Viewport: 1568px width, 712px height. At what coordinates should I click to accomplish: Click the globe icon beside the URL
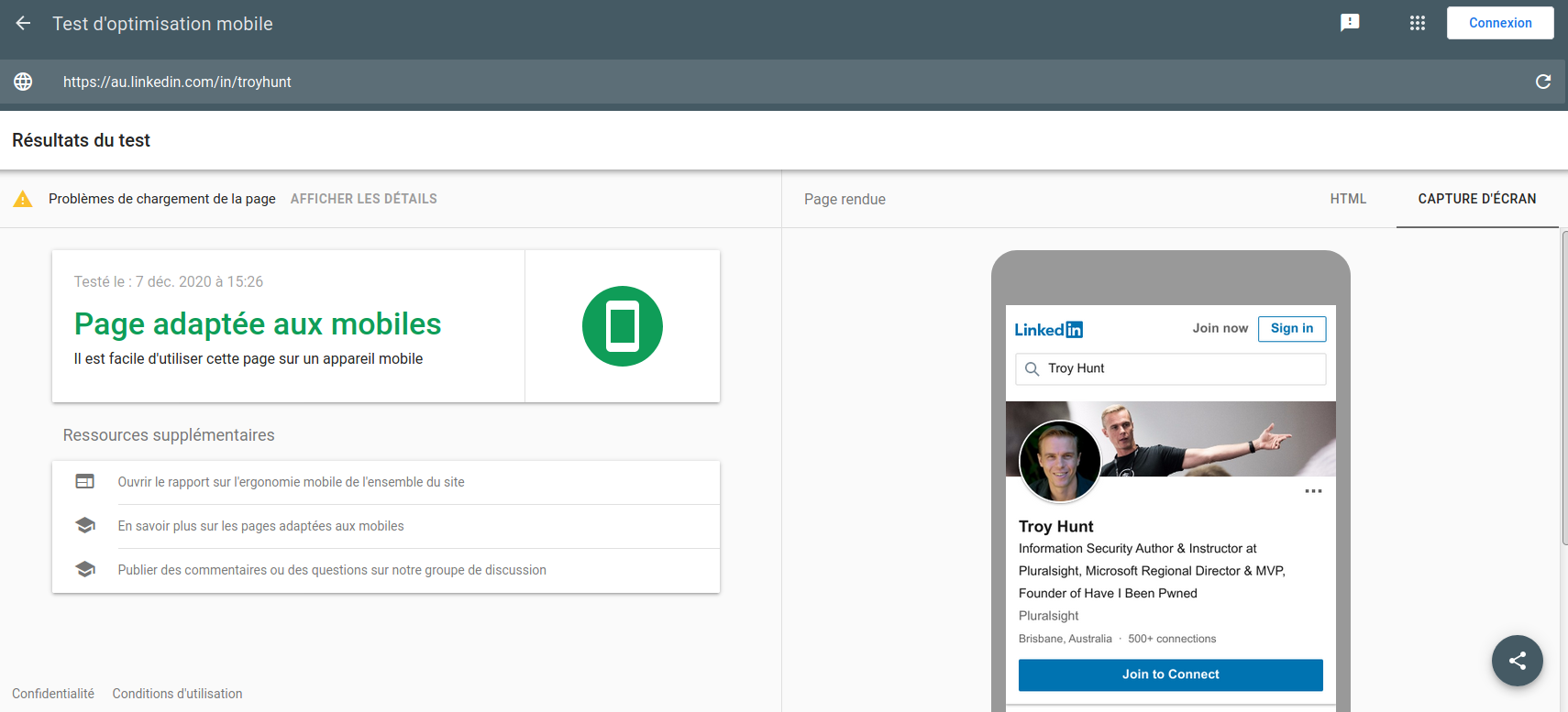tap(23, 82)
